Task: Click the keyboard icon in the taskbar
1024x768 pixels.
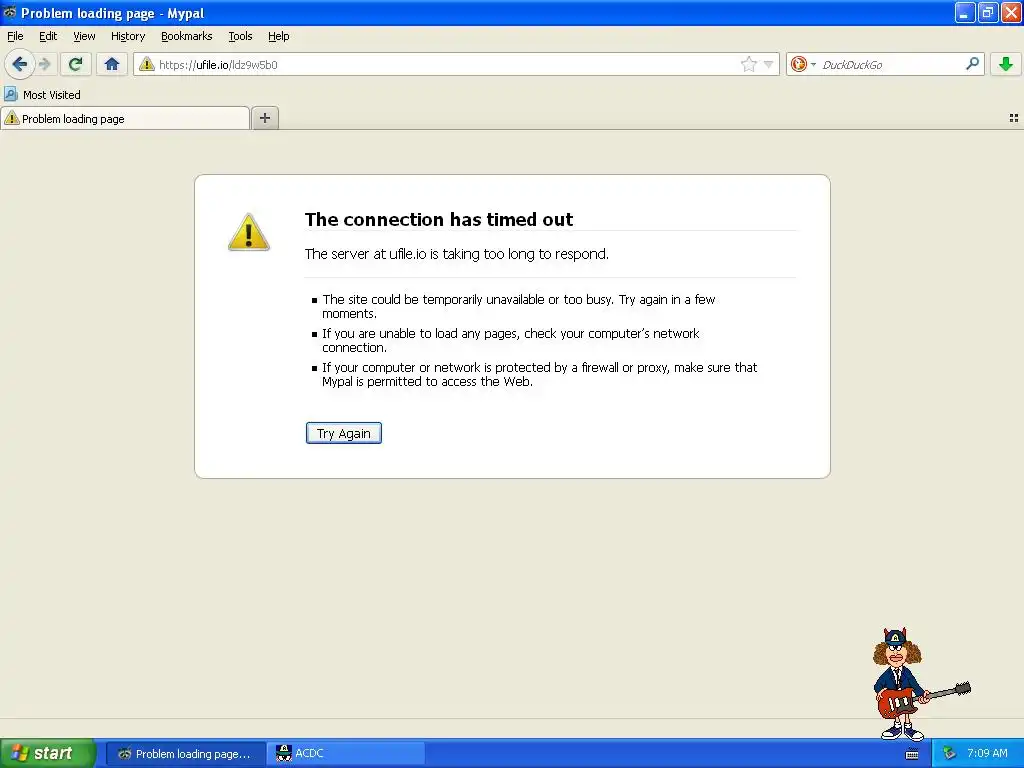Action: 912,754
